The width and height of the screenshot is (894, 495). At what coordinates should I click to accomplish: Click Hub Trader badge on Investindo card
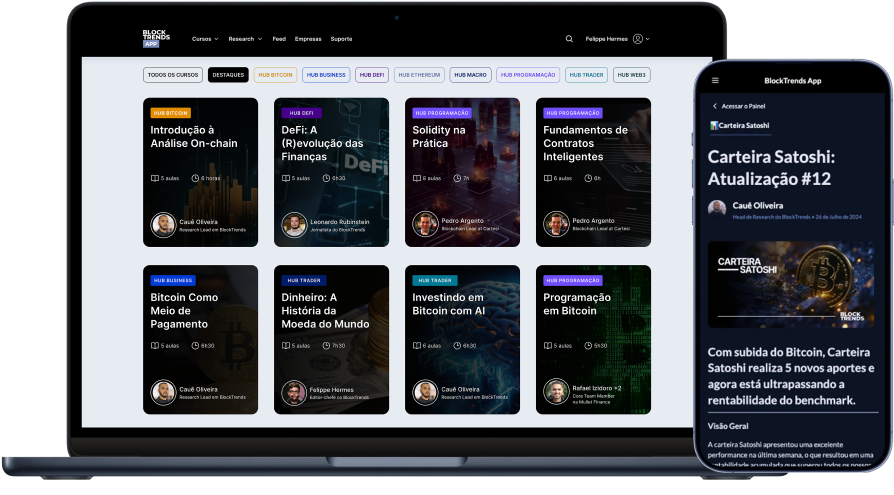pyautogui.click(x=435, y=280)
